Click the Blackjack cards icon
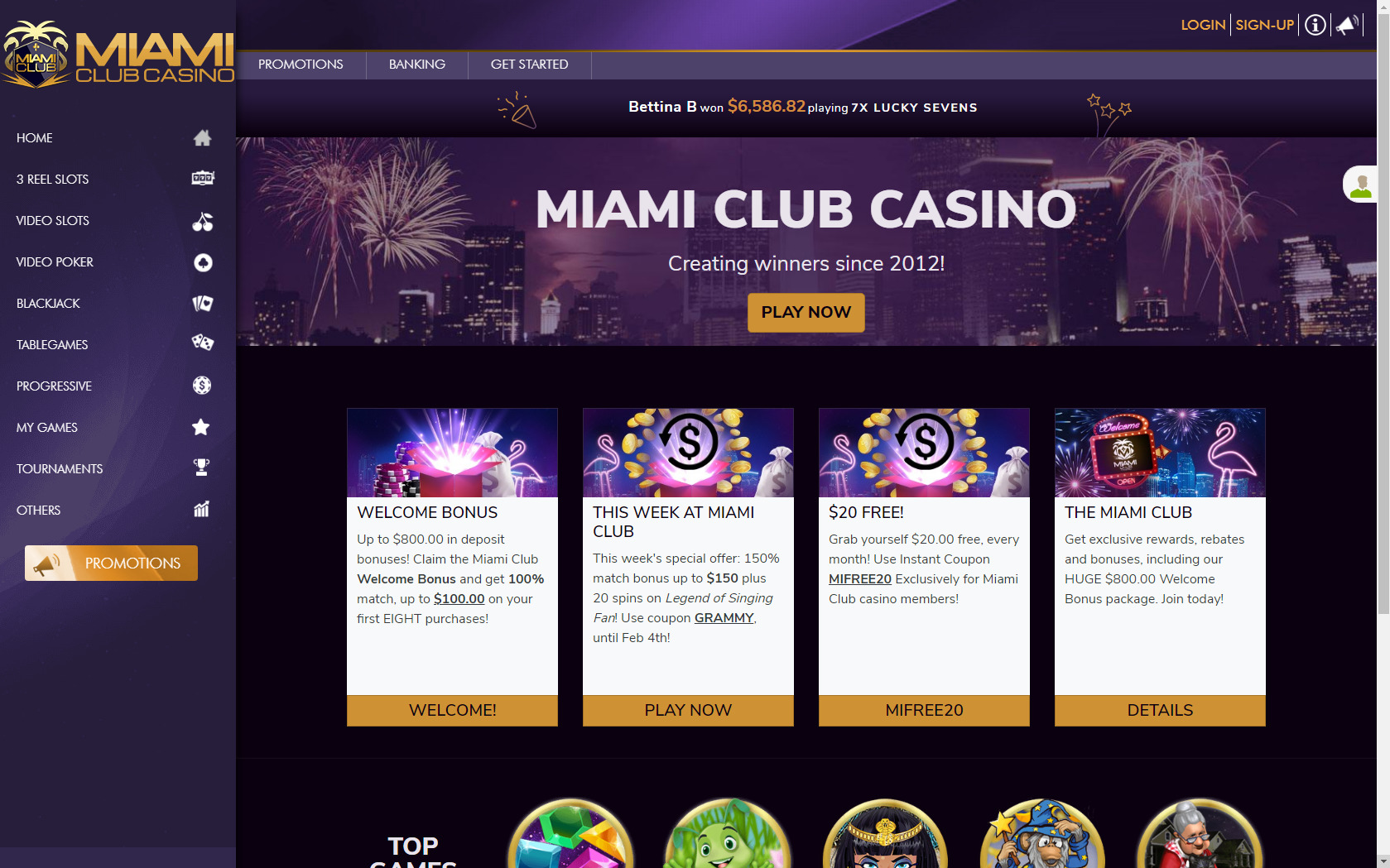This screenshot has height=868, width=1390. pyautogui.click(x=203, y=303)
